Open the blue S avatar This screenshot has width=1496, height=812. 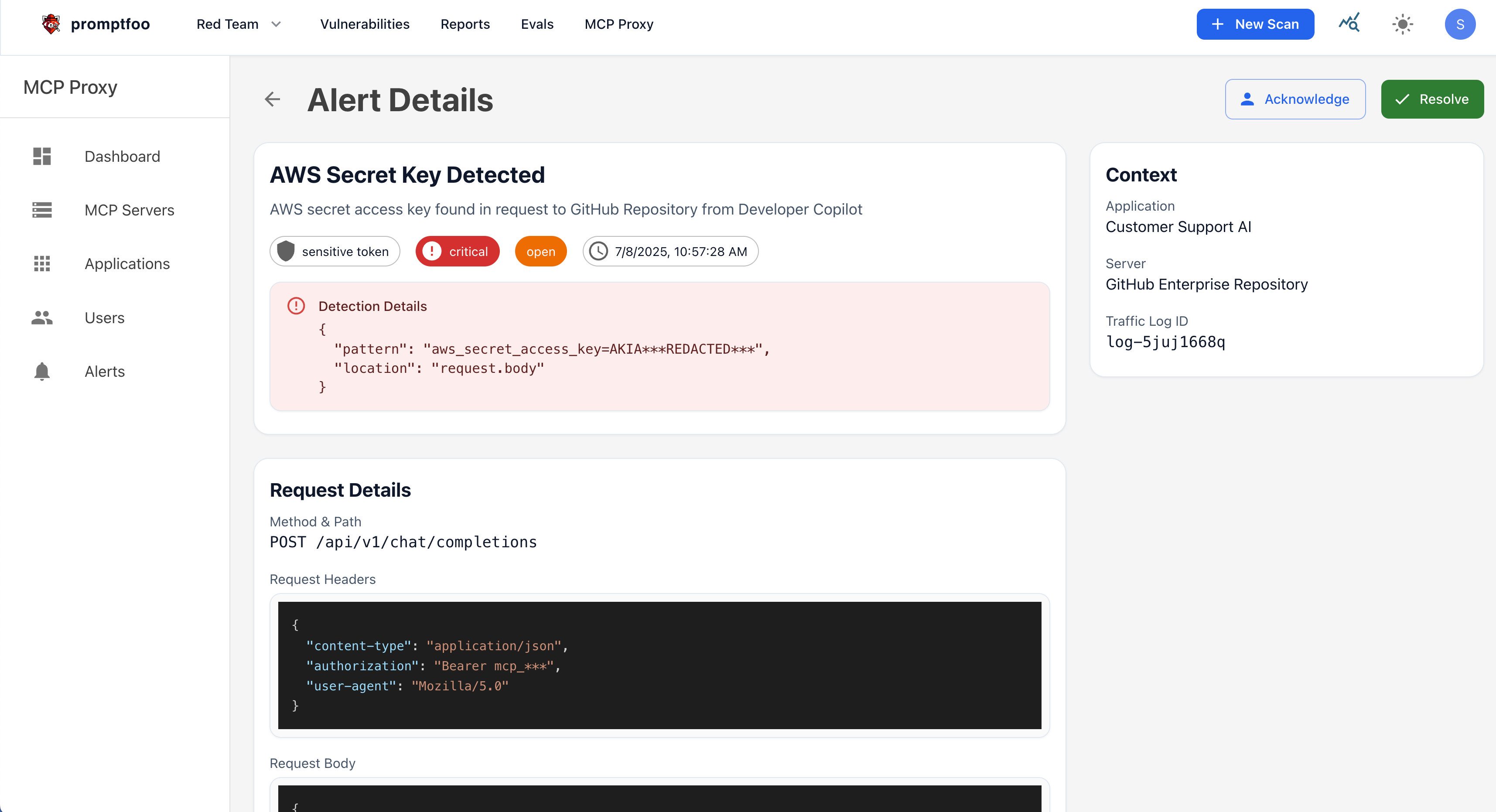(1460, 24)
